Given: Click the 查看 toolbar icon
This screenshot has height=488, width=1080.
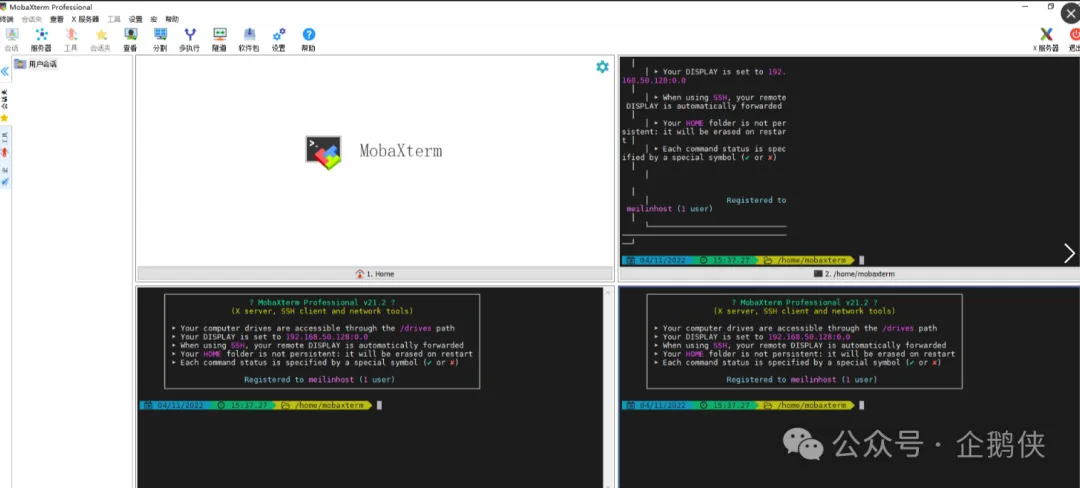Looking at the screenshot, I should point(130,39).
